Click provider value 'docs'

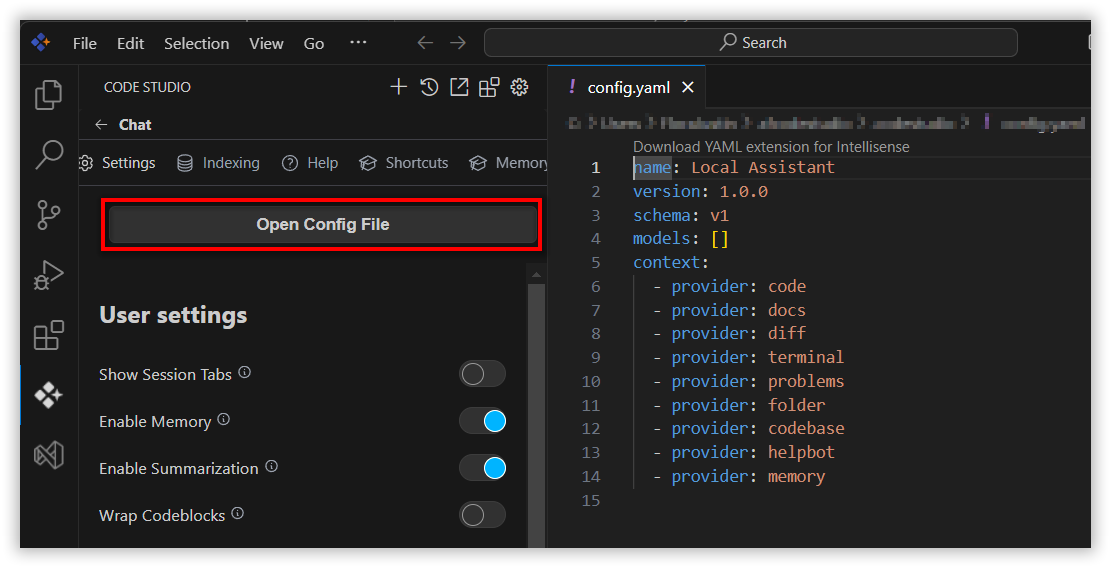(787, 310)
